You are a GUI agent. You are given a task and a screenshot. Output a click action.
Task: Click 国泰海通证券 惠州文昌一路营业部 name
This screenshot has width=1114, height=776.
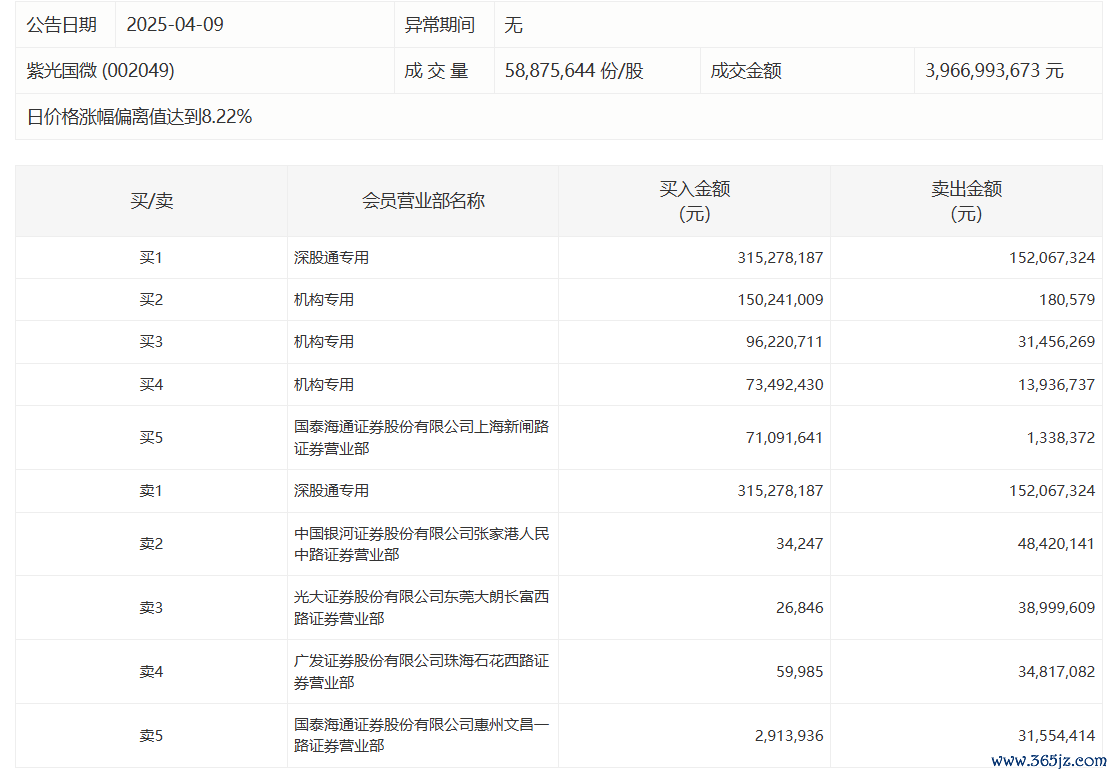[422, 735]
